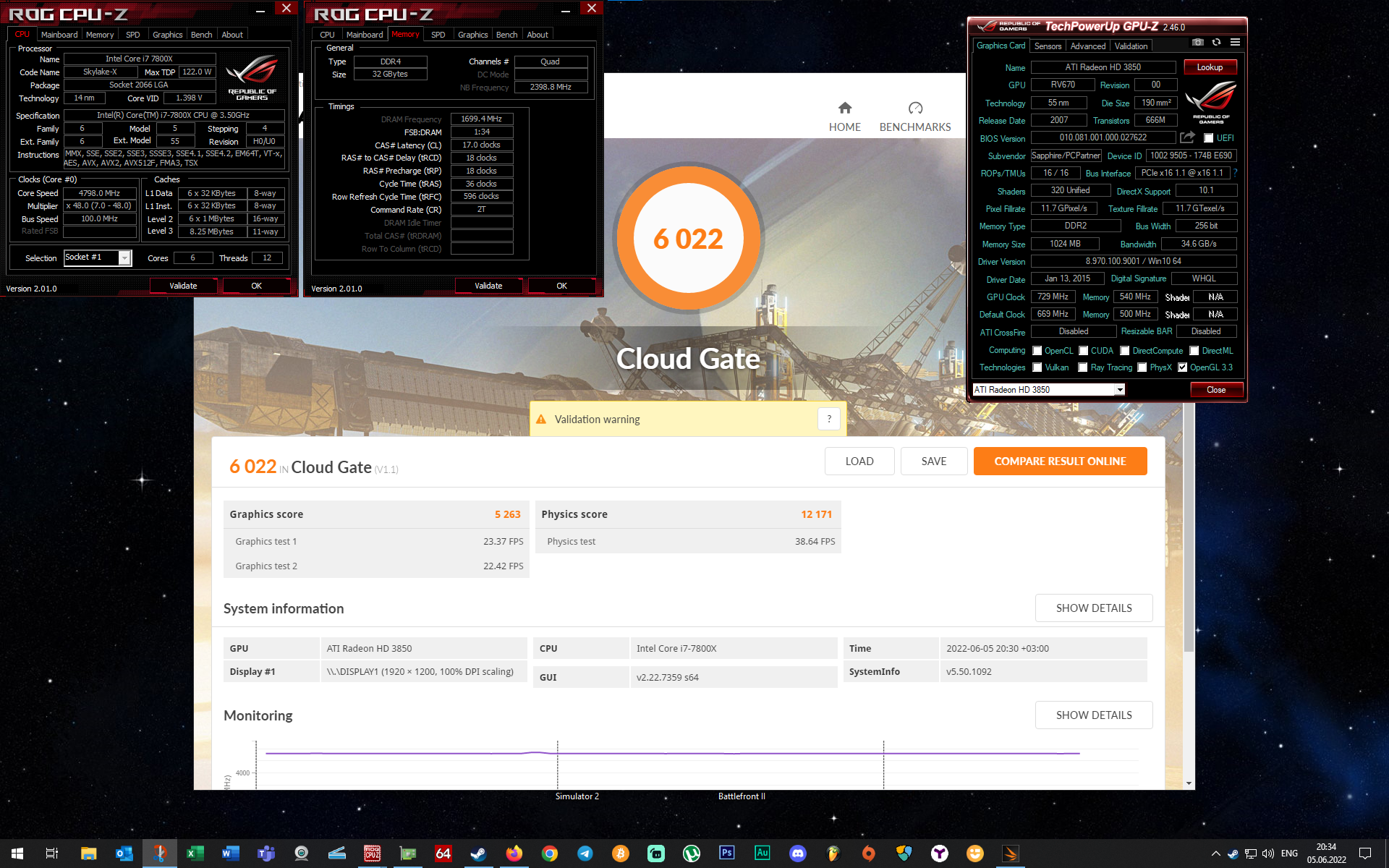Open Word from the taskbar
Screen dimensions: 1389x868
[230, 854]
